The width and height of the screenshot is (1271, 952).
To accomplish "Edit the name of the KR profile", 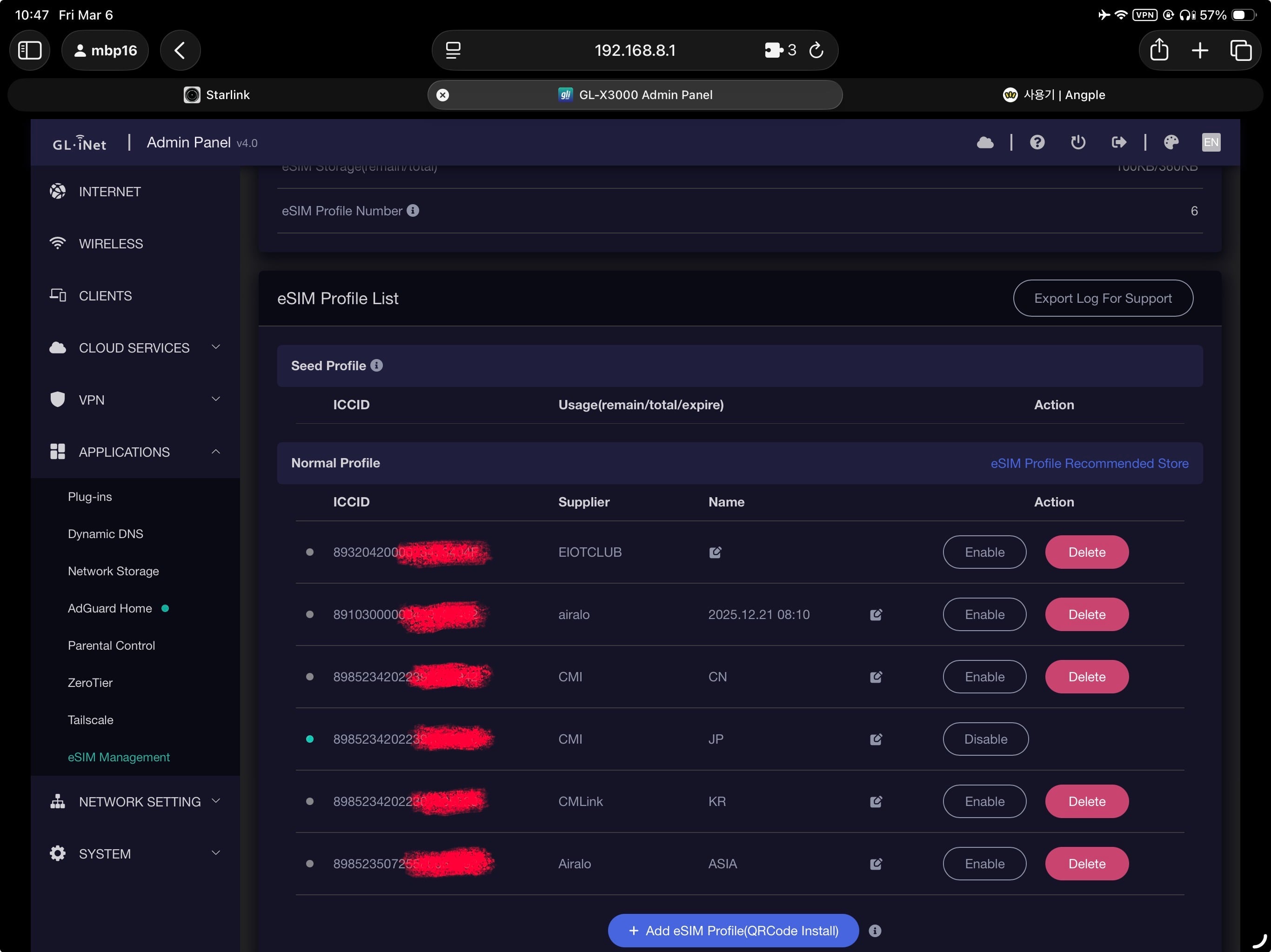I will click(x=876, y=801).
